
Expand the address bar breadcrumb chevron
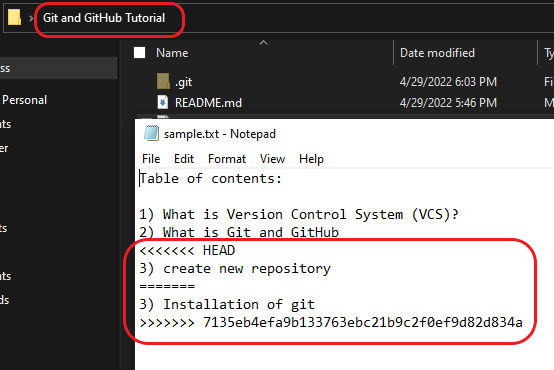tap(31, 18)
